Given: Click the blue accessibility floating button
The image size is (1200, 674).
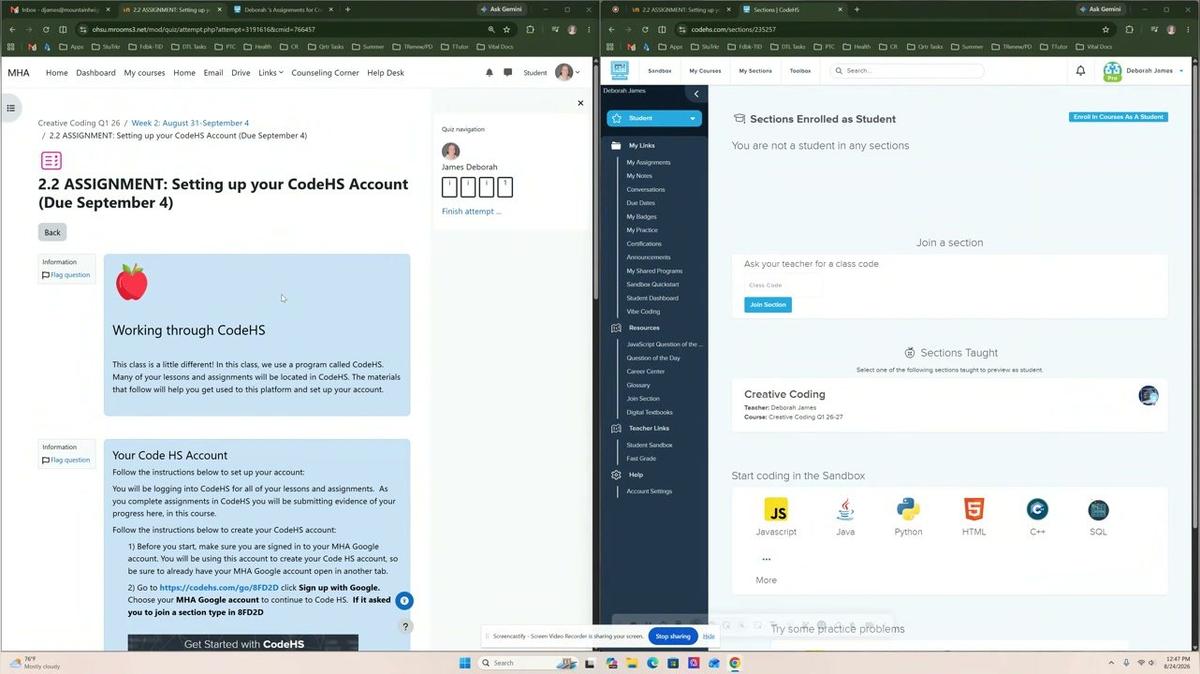Looking at the screenshot, I should point(404,601).
